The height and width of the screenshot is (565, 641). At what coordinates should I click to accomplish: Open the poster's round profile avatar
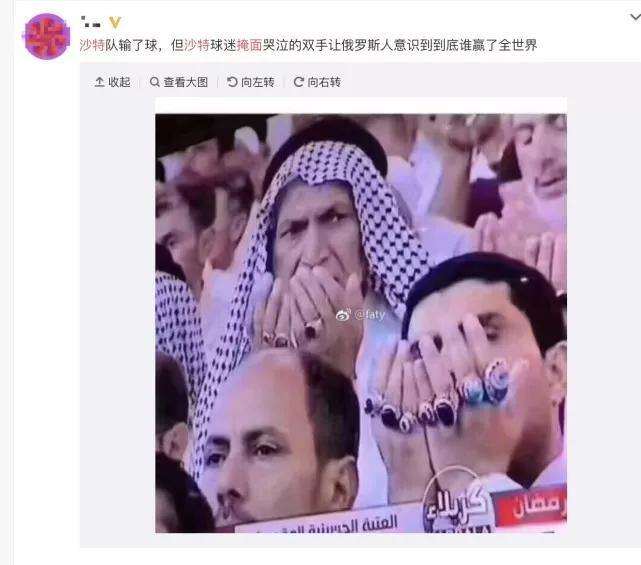tap(47, 36)
